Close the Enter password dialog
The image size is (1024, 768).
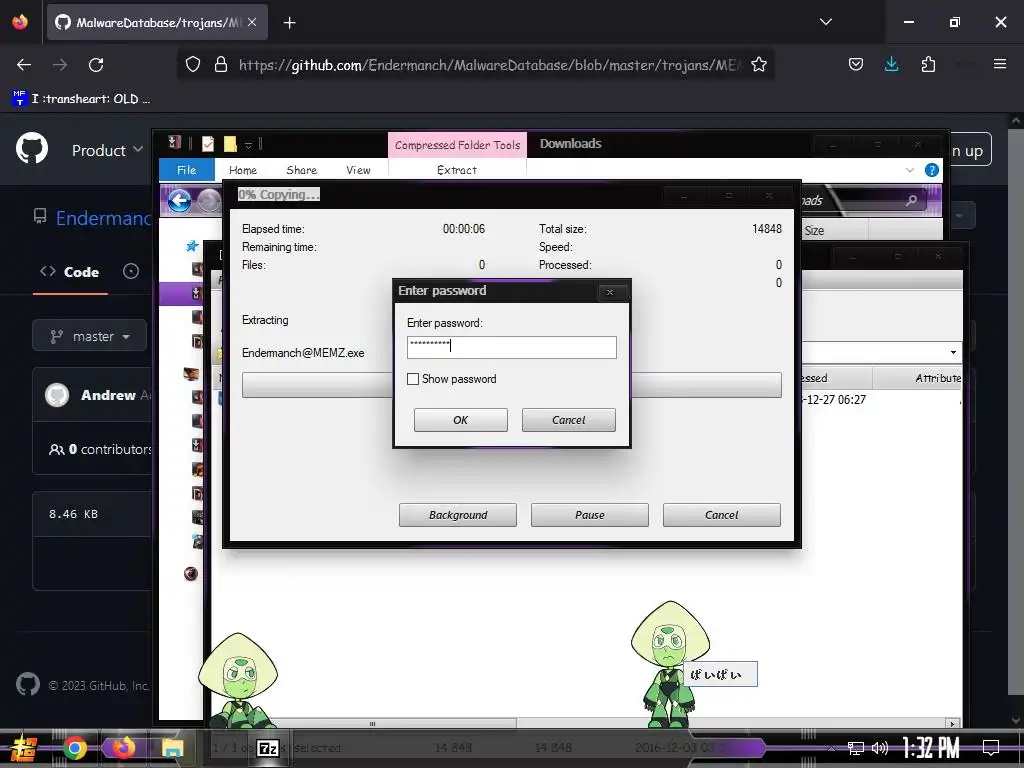point(609,292)
